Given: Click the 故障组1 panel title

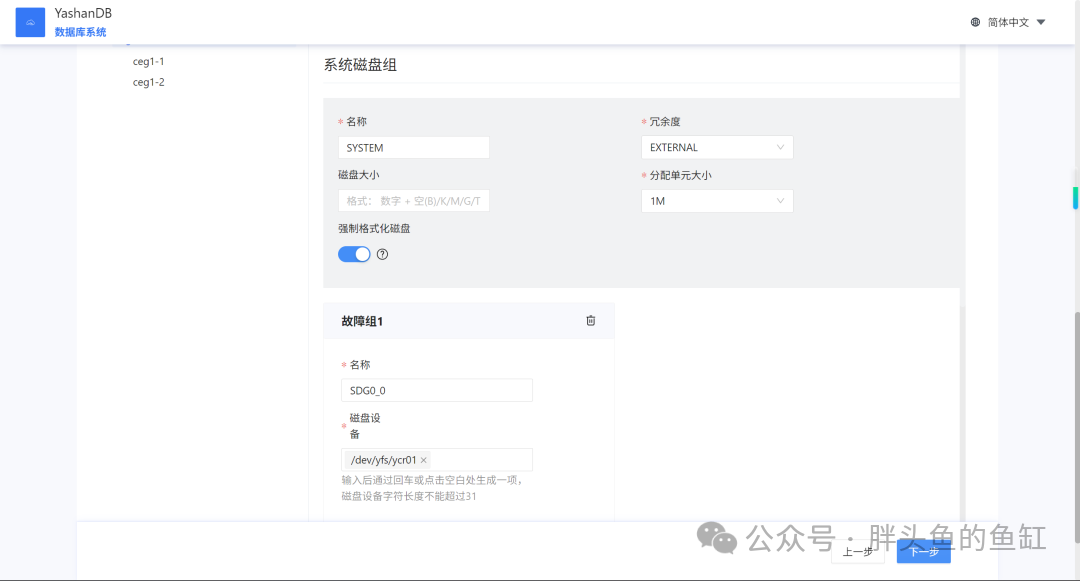Looking at the screenshot, I should point(362,321).
